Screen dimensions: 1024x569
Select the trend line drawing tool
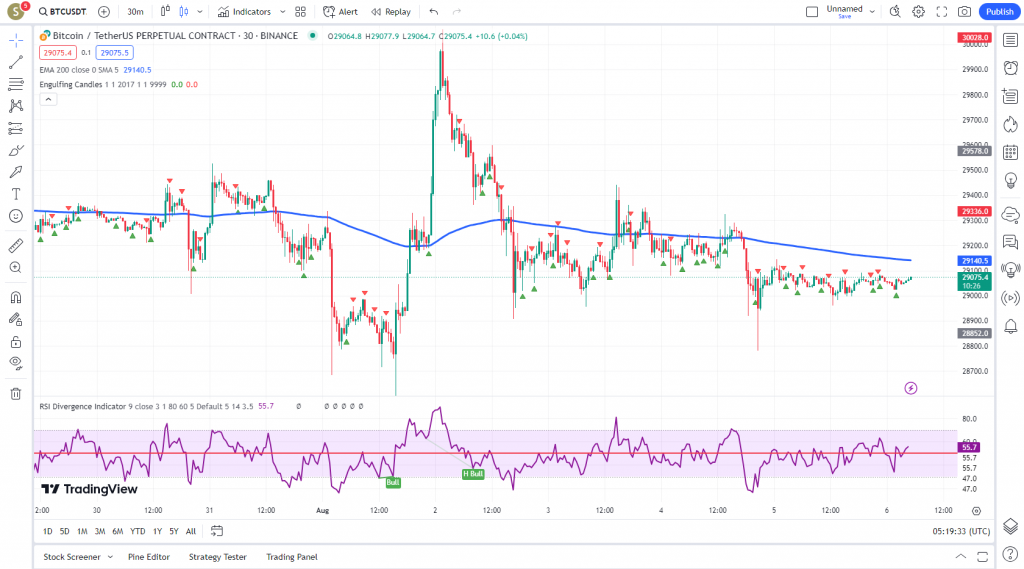(x=16, y=62)
